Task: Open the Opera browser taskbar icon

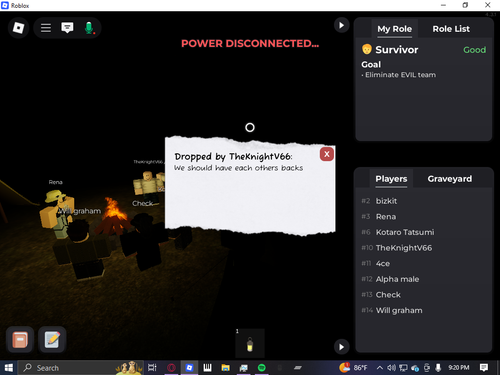Action: (171, 368)
